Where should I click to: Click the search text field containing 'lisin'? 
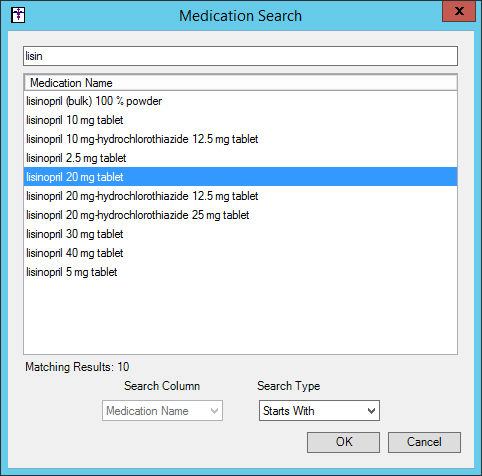click(x=240, y=56)
